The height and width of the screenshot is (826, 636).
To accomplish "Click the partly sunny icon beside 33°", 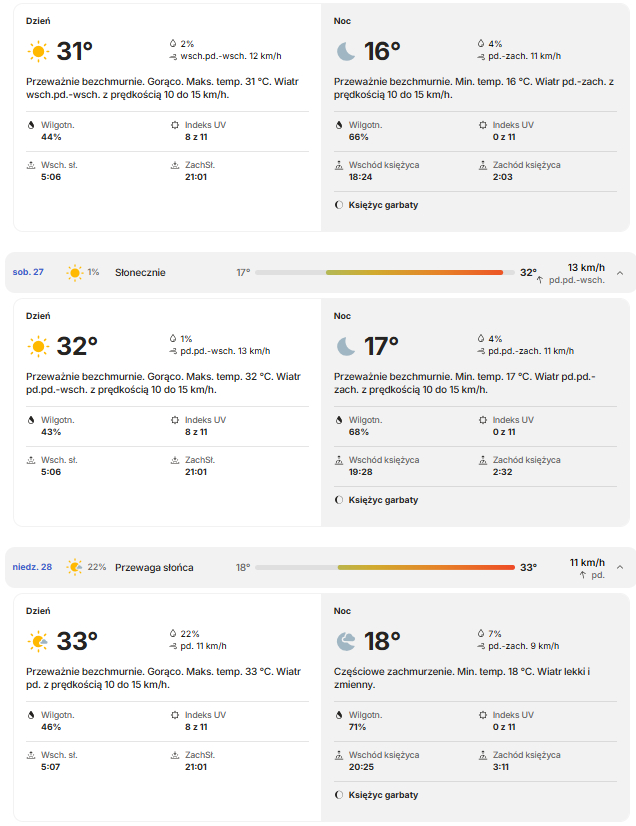I will (x=38, y=642).
